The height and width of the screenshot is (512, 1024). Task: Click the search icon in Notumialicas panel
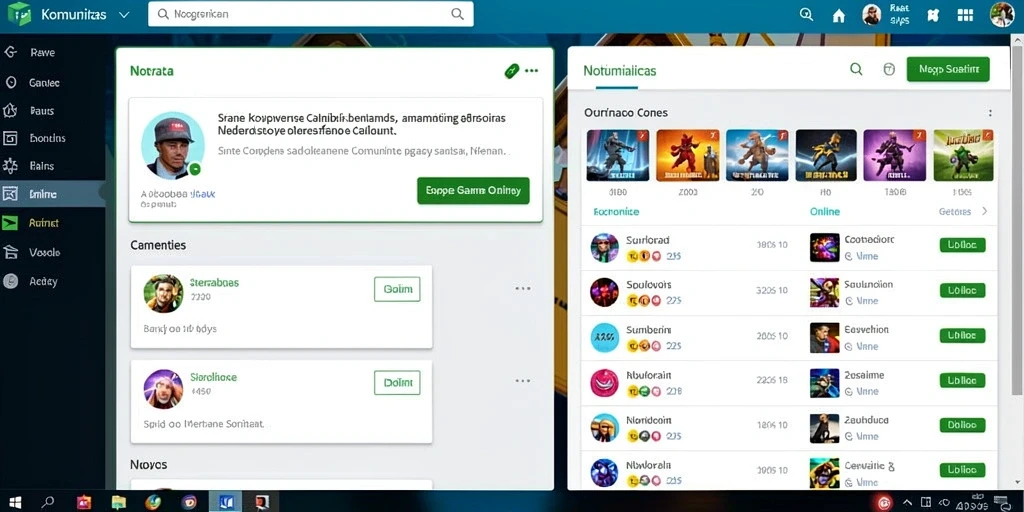(856, 69)
